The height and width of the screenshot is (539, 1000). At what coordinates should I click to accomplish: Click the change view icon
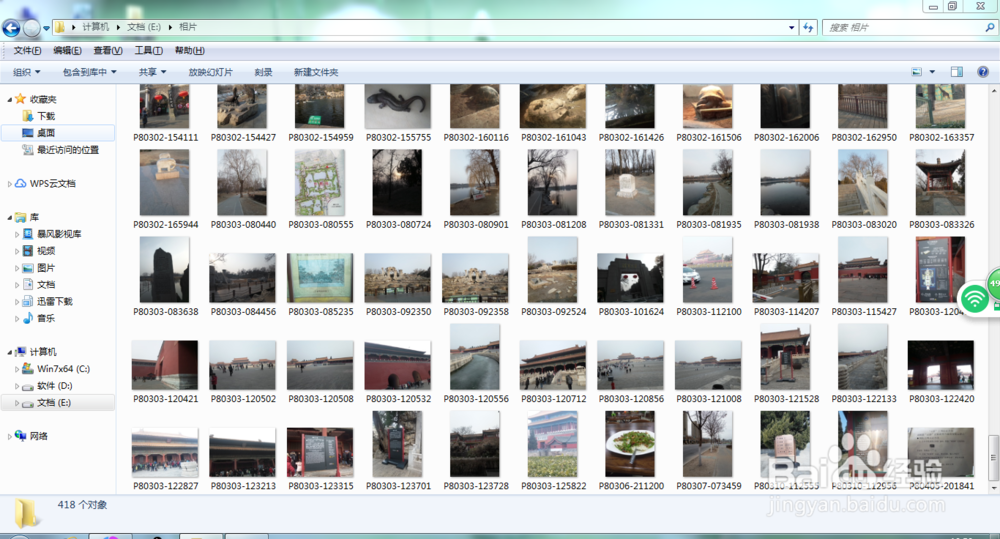click(916, 72)
